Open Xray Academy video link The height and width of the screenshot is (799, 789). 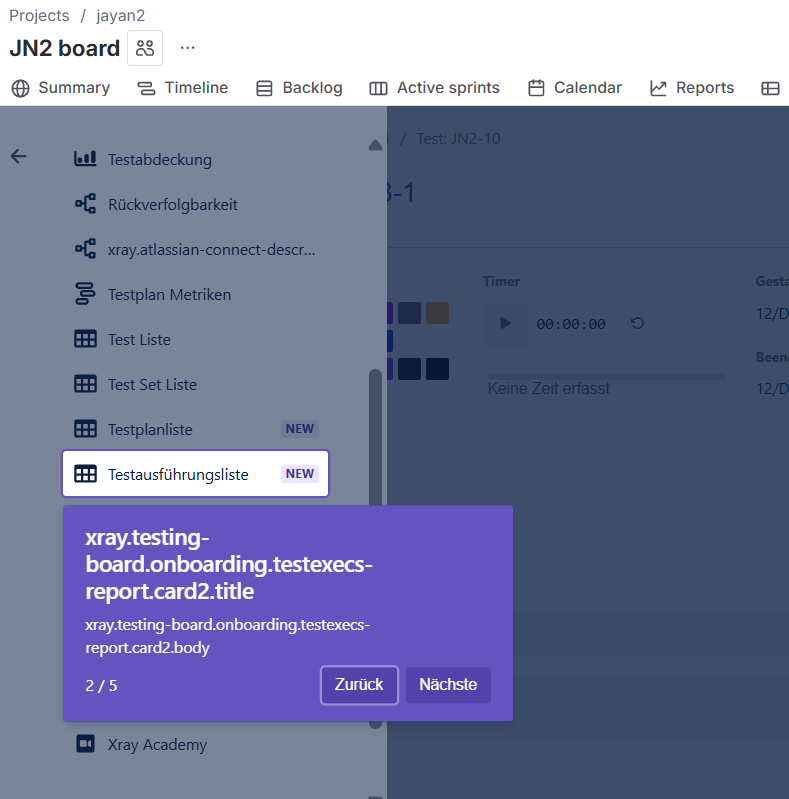[x=157, y=744]
